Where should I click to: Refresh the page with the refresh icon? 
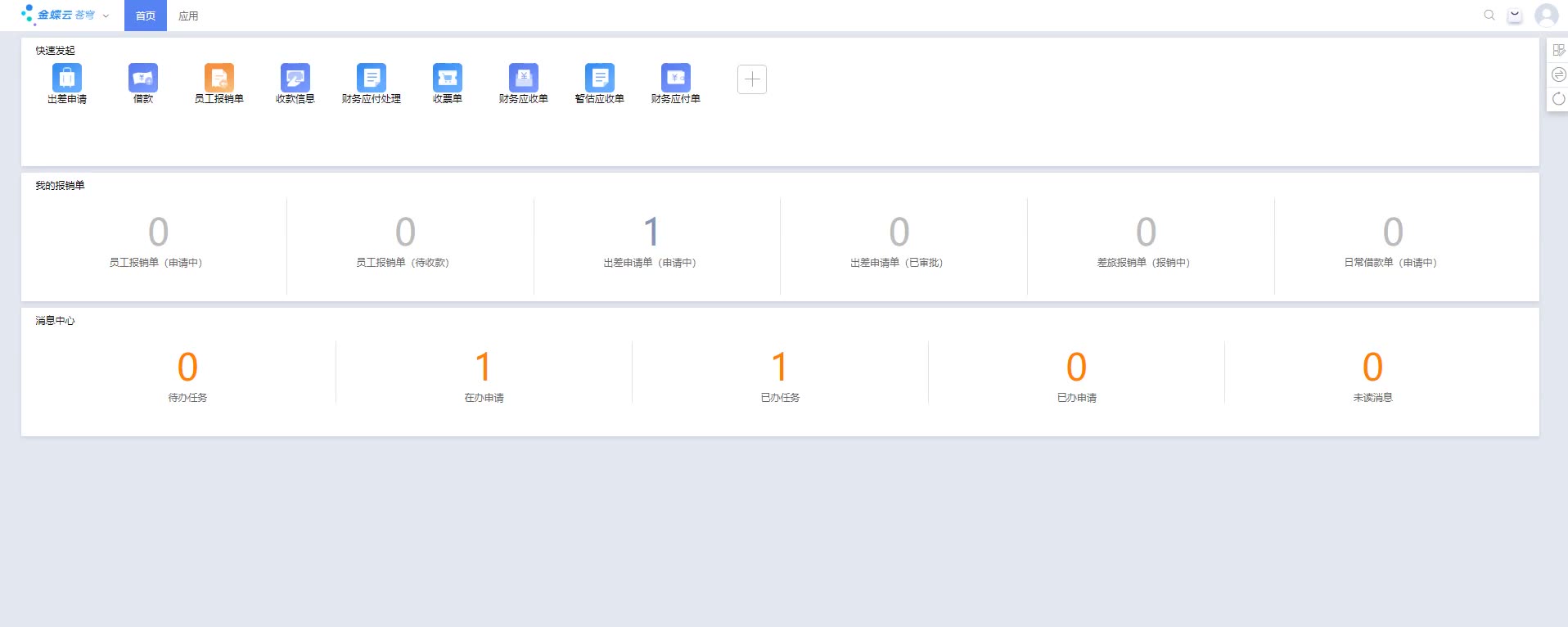pyautogui.click(x=1559, y=99)
